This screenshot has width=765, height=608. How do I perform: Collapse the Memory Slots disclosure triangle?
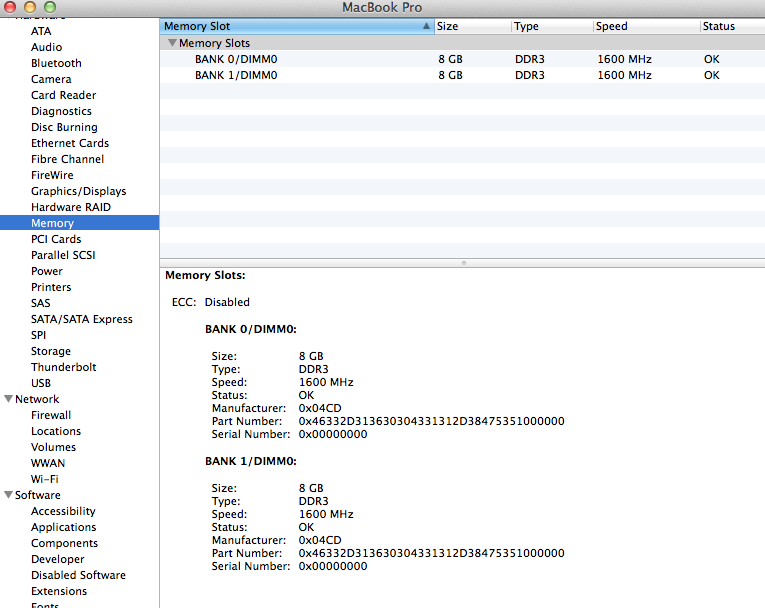tap(172, 42)
